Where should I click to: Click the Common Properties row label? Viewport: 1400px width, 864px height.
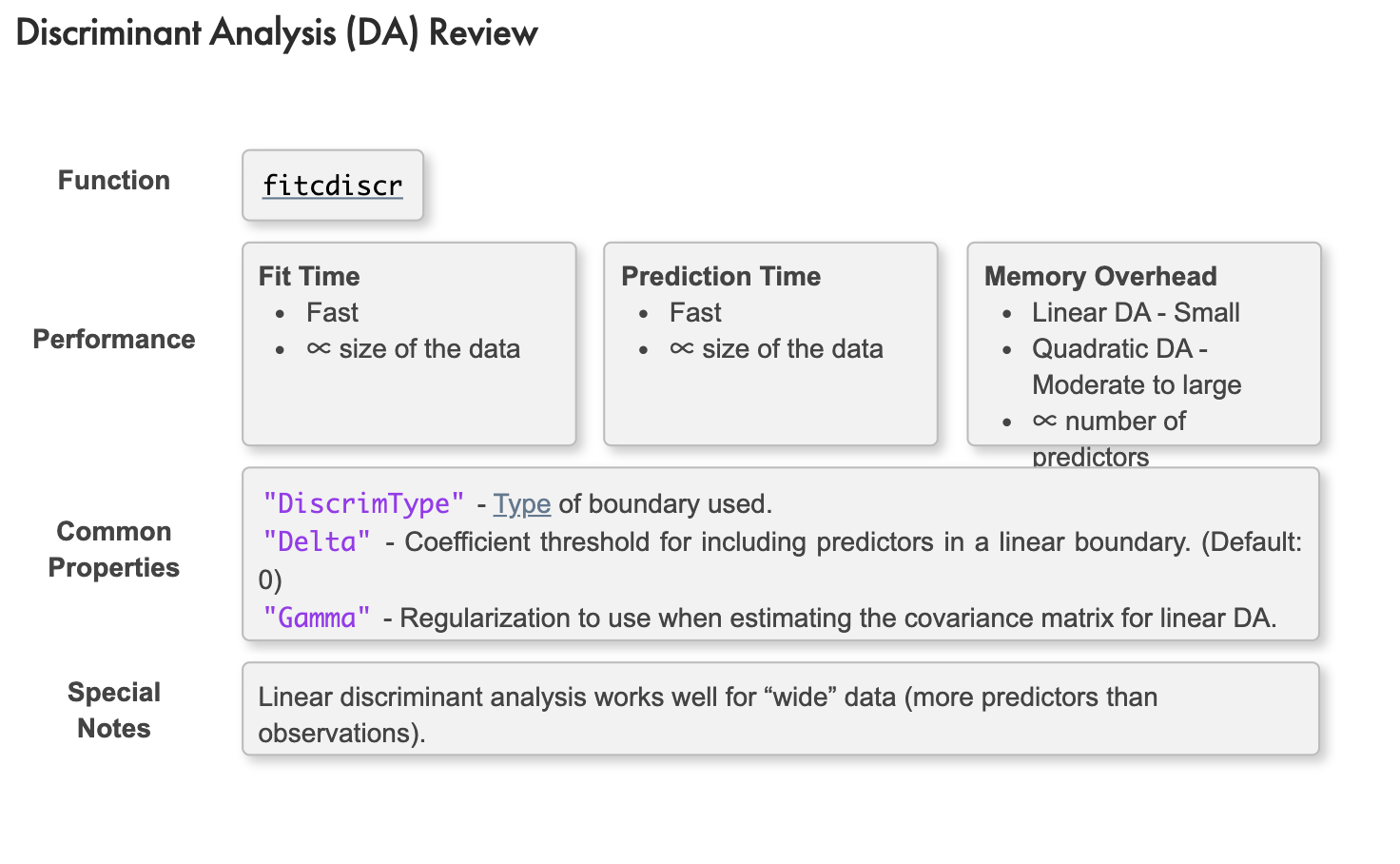pos(114,549)
